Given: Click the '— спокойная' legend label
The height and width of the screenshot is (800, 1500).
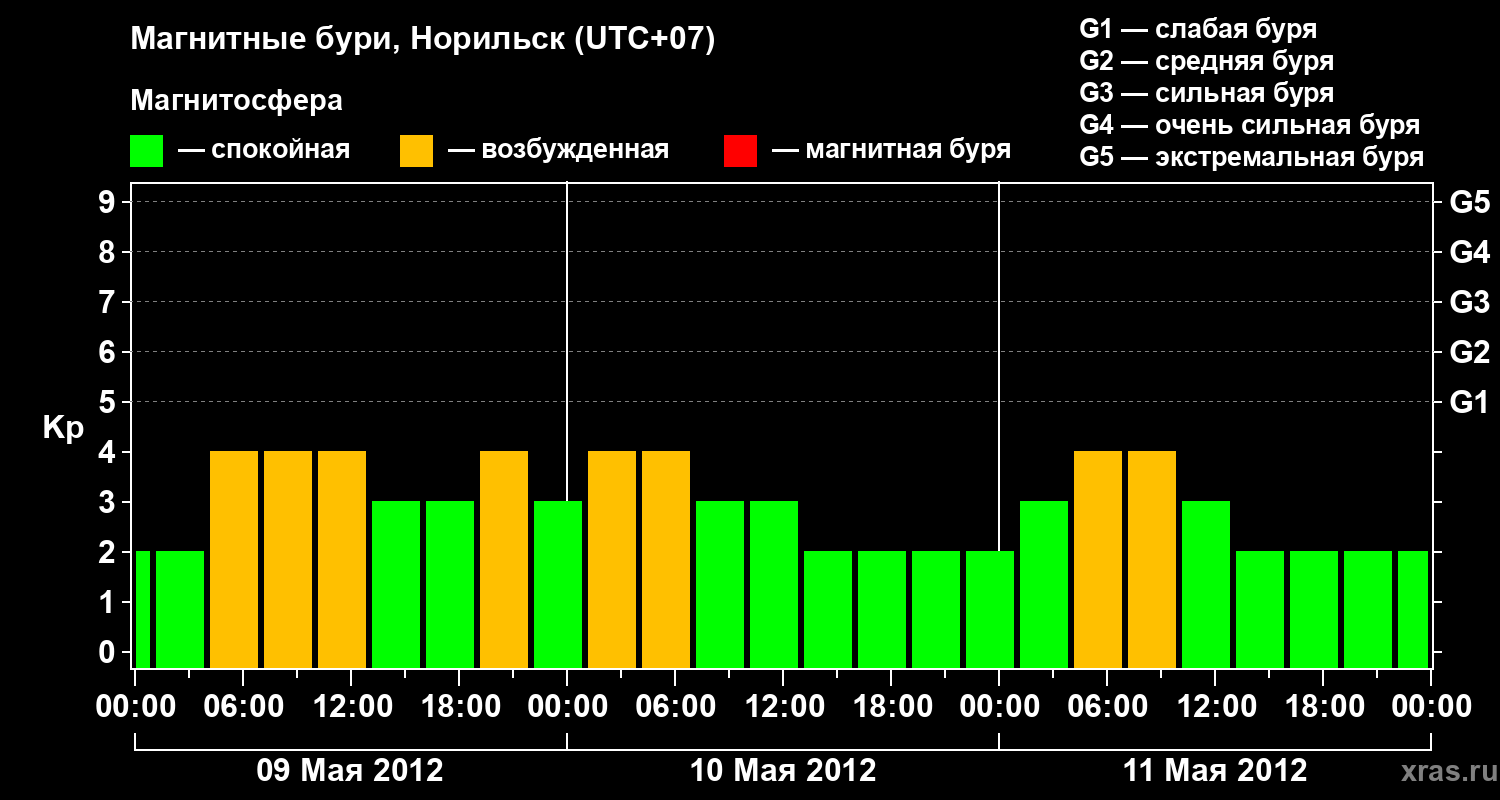Looking at the screenshot, I should (264, 150).
